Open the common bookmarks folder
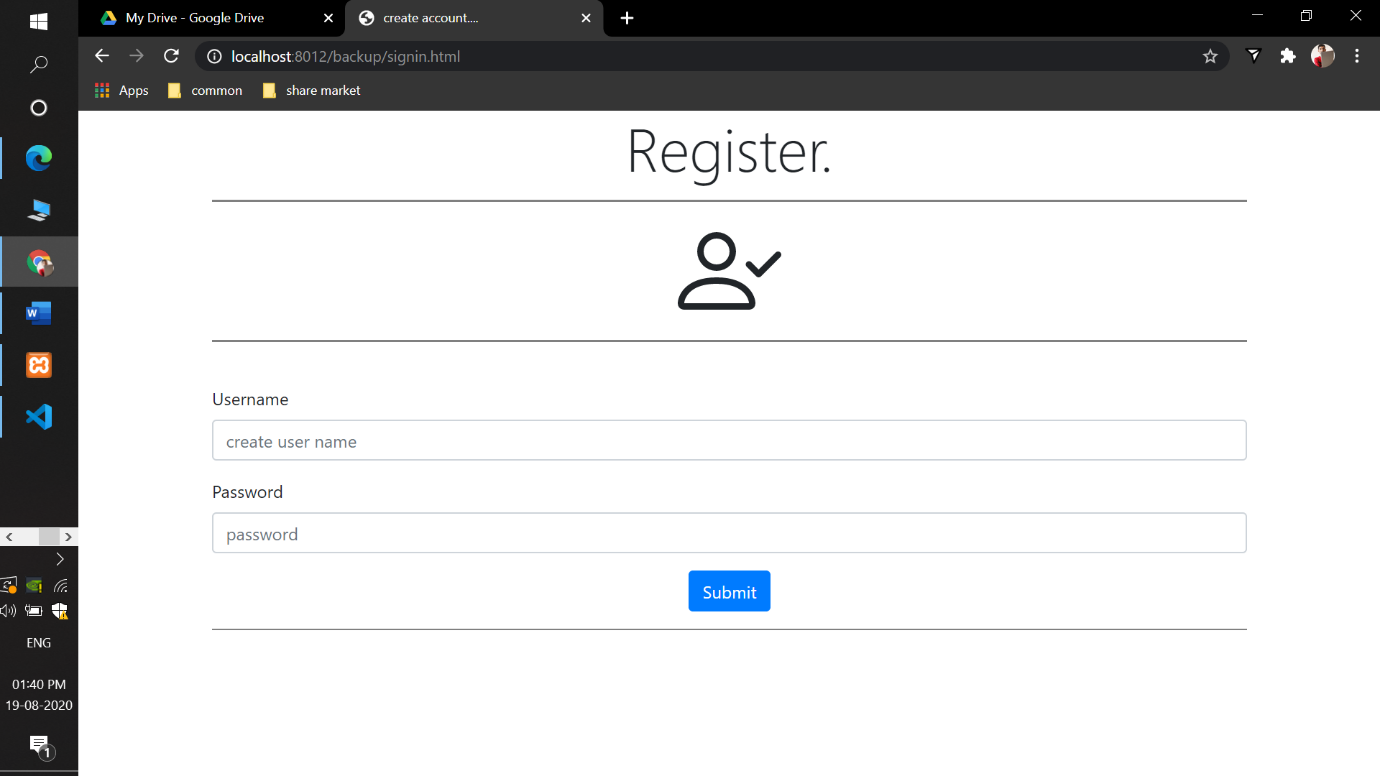The image size is (1380, 776). (x=204, y=90)
